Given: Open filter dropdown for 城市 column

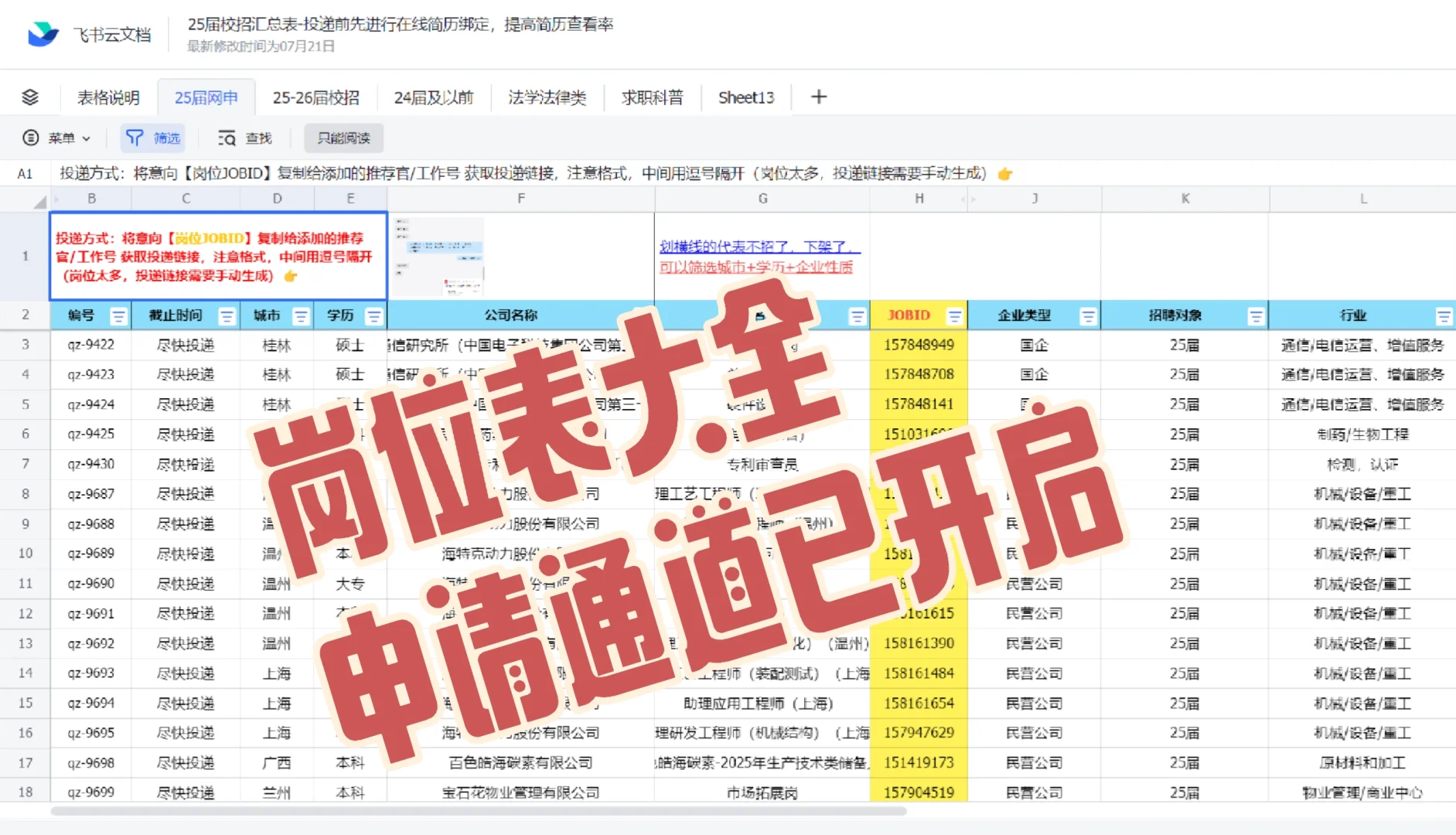Looking at the screenshot, I should pos(301,316).
